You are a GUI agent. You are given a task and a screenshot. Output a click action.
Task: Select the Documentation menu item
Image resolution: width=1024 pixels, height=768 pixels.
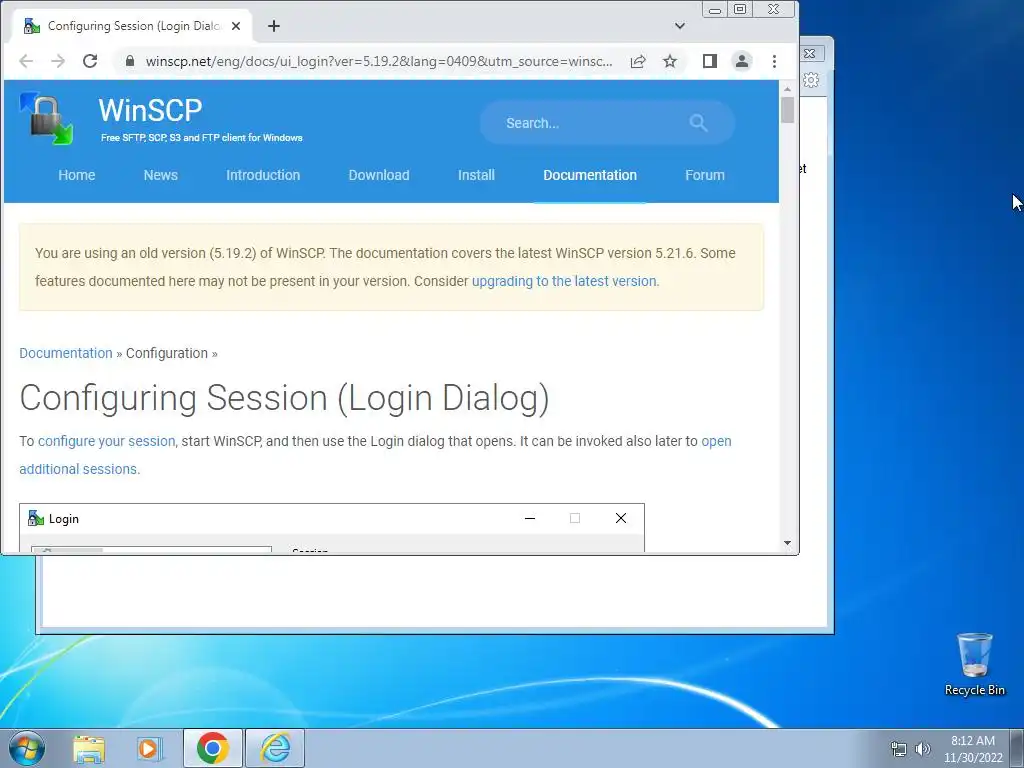click(590, 175)
